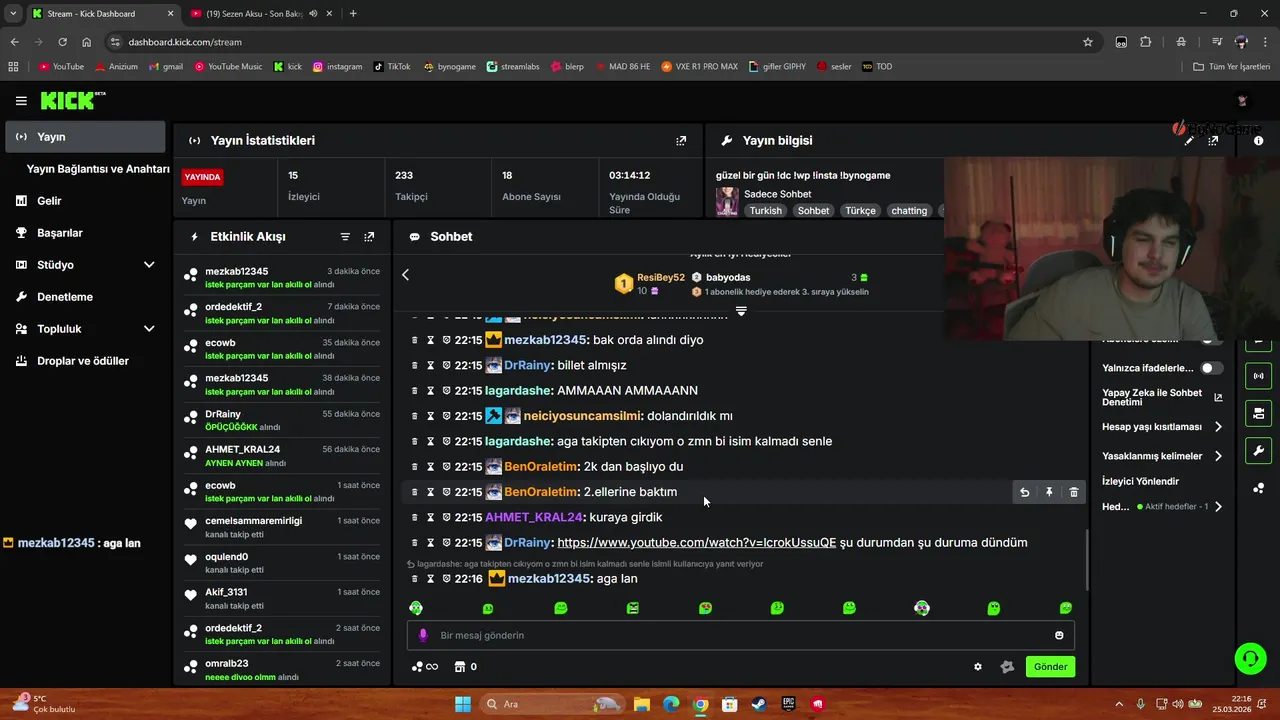This screenshot has width=1280, height=720.
Task: Click the 'AHMET_KRAL24' activity feed entry
Action: [282, 455]
